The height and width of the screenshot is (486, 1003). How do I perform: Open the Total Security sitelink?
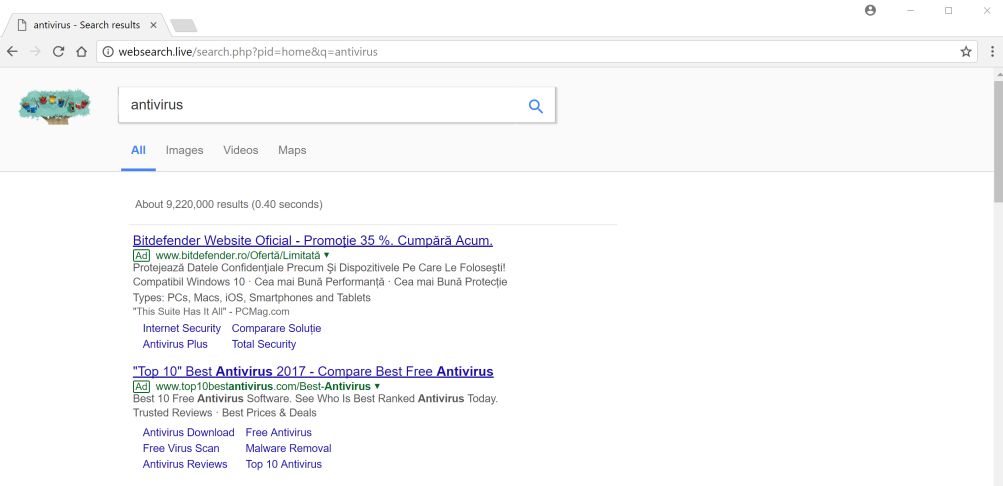pyautogui.click(x=264, y=344)
